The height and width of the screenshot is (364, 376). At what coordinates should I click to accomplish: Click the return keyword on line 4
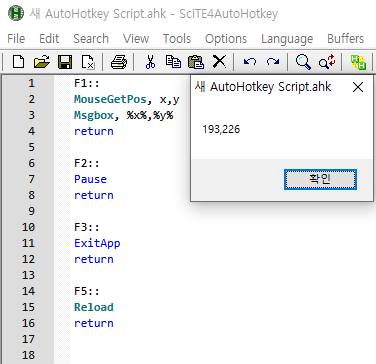[x=94, y=131]
